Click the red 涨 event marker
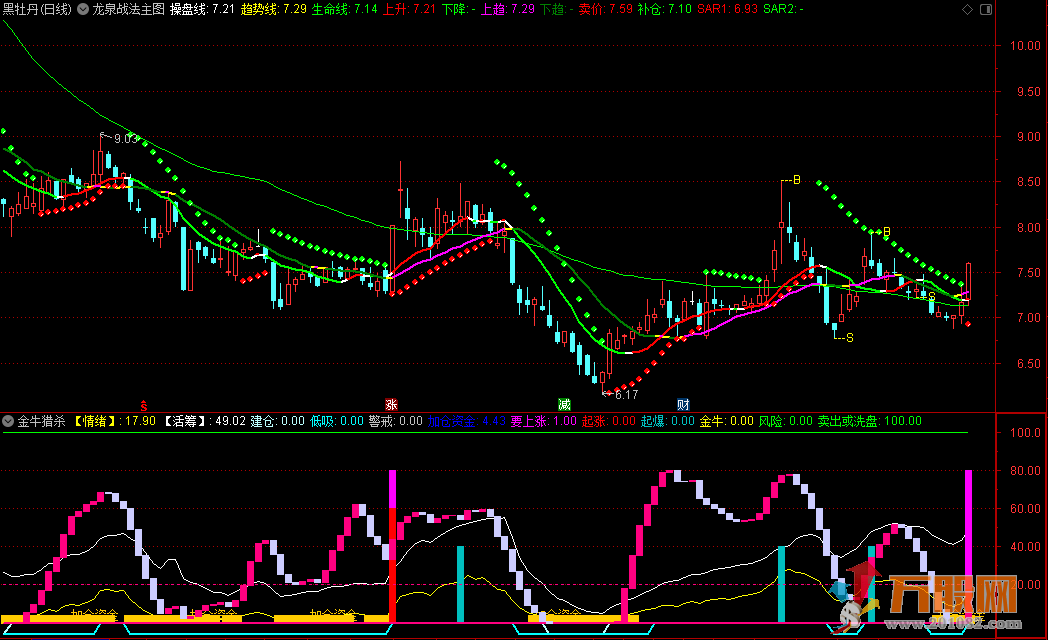The height and width of the screenshot is (640, 1048). click(391, 405)
